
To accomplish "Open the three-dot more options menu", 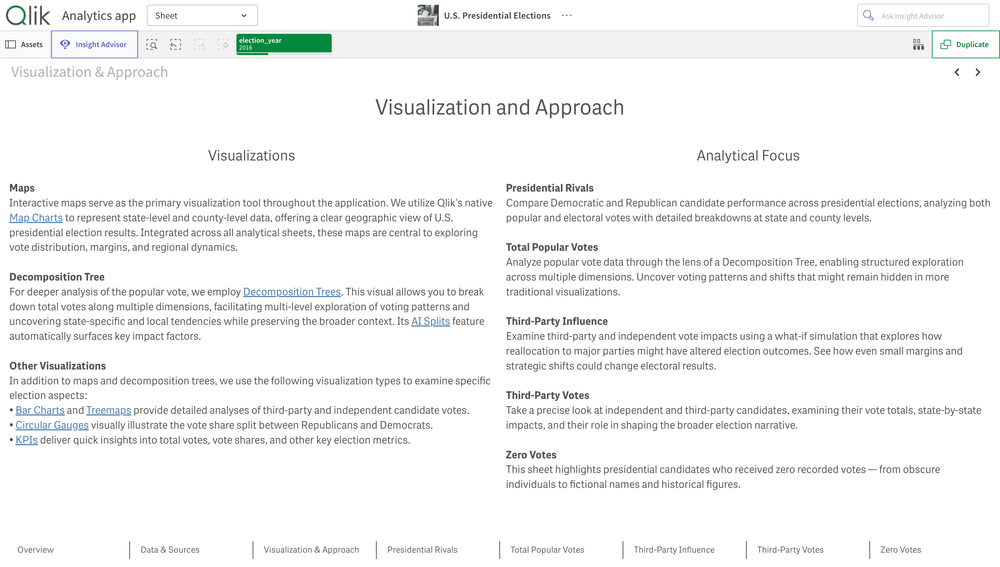I will point(567,16).
